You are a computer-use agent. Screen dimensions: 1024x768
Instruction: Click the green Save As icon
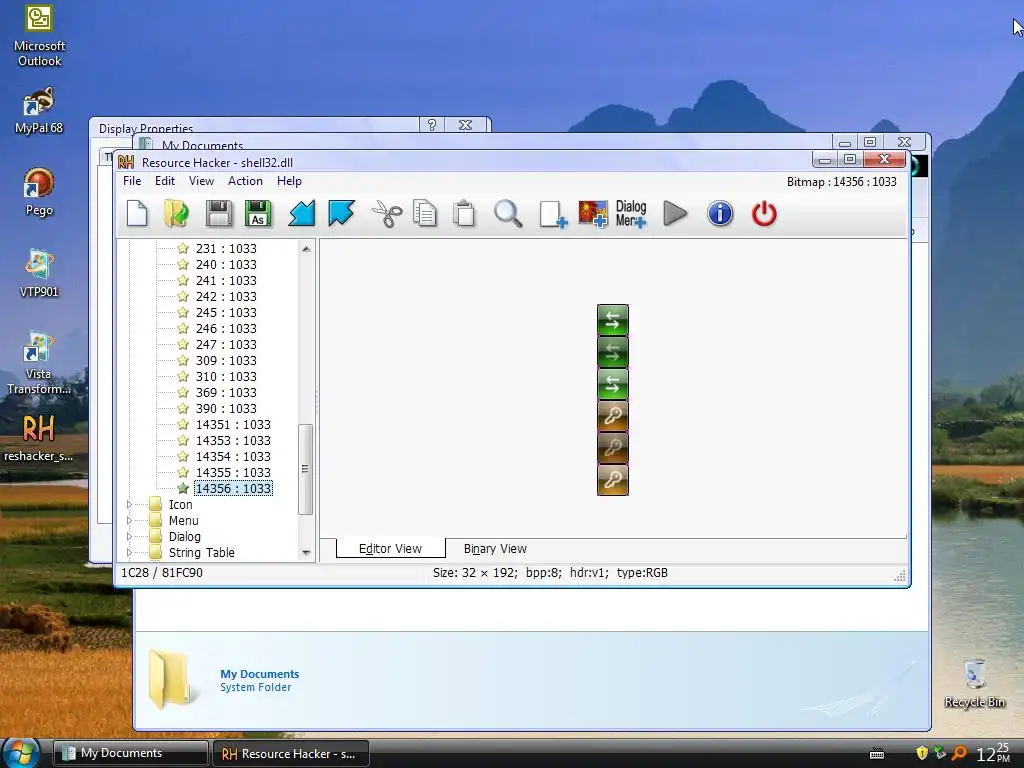[258, 214]
